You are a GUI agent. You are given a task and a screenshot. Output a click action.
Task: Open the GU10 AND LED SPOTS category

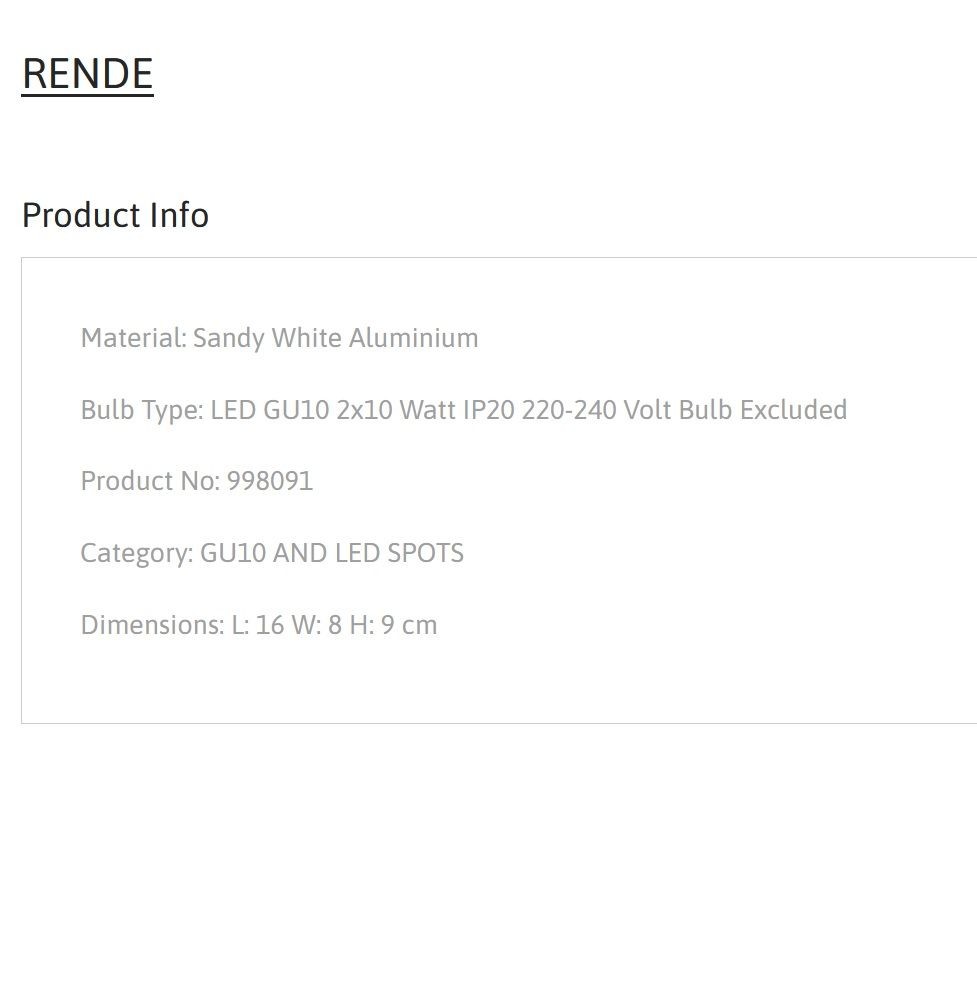(x=332, y=553)
